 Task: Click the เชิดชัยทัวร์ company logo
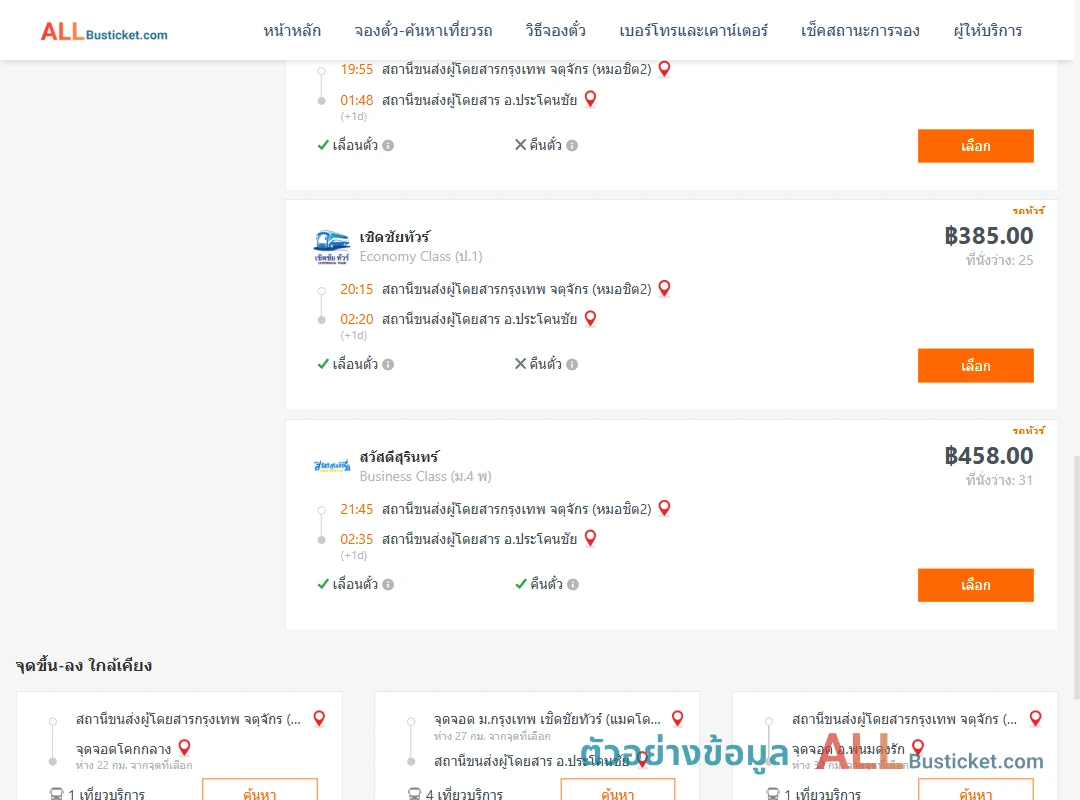pyautogui.click(x=331, y=247)
